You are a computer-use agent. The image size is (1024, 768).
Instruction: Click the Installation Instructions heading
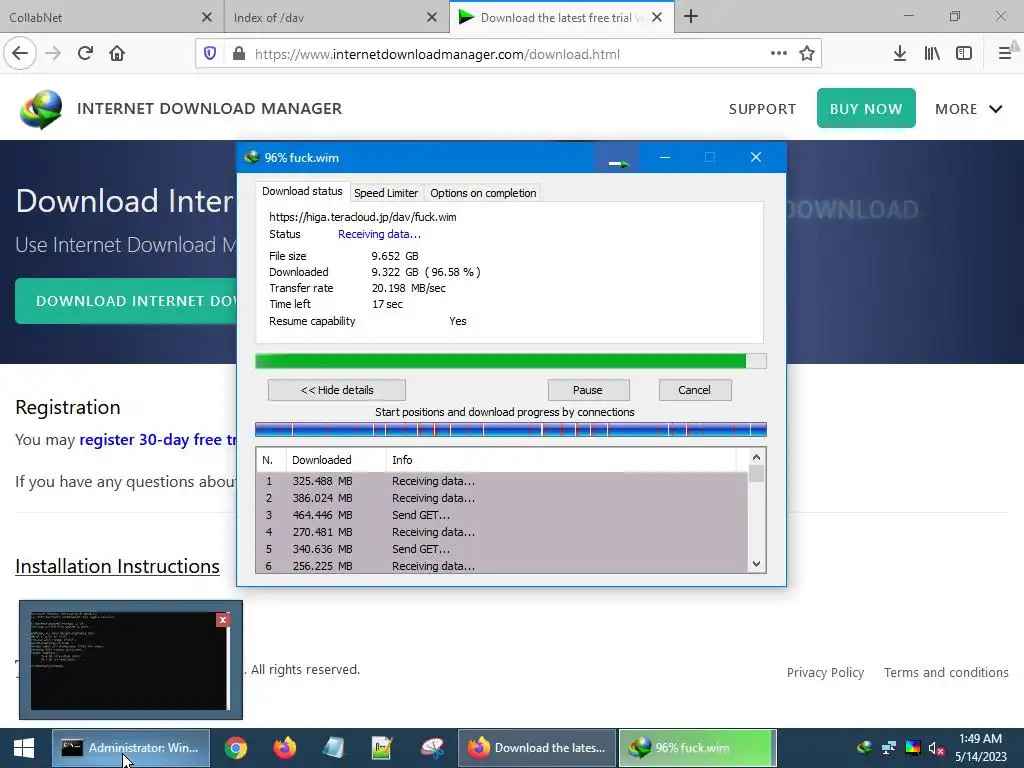pyautogui.click(x=118, y=566)
